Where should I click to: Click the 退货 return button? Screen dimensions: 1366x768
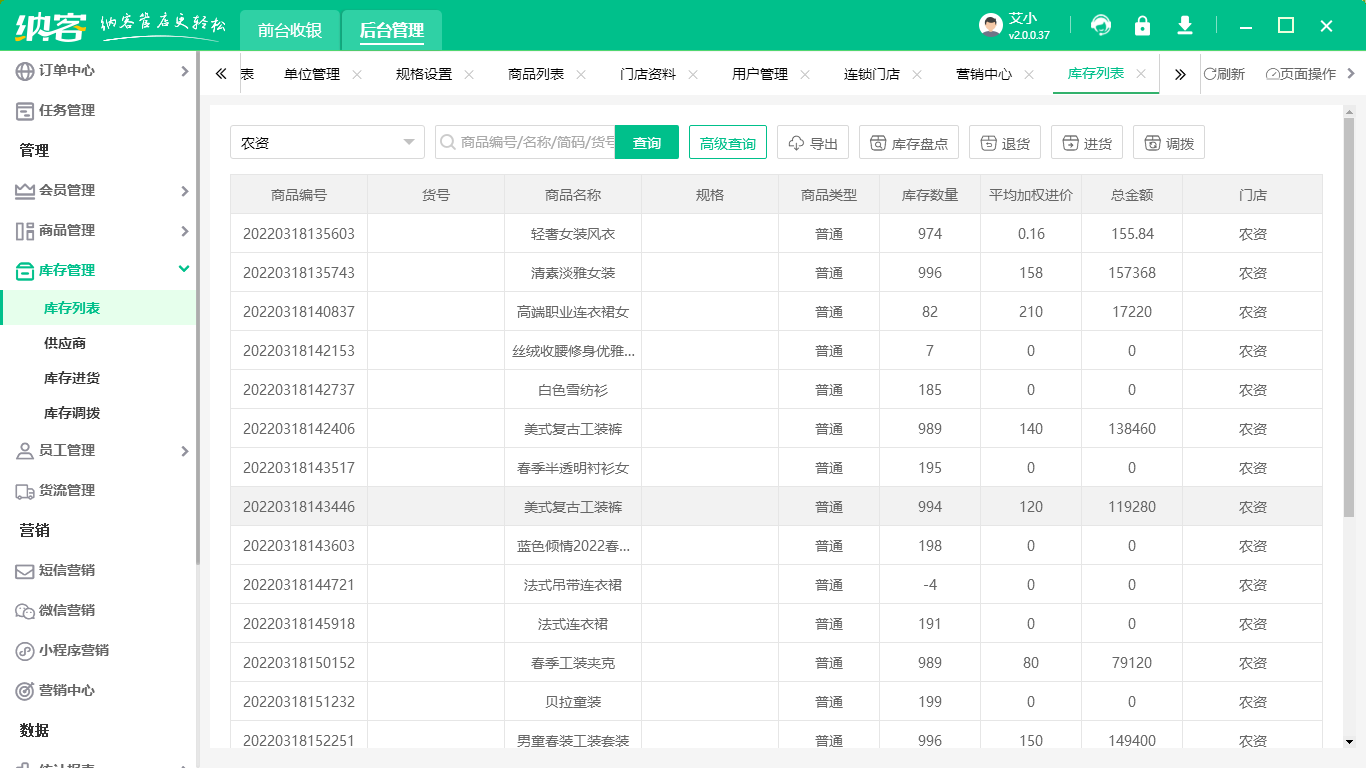[1005, 142]
